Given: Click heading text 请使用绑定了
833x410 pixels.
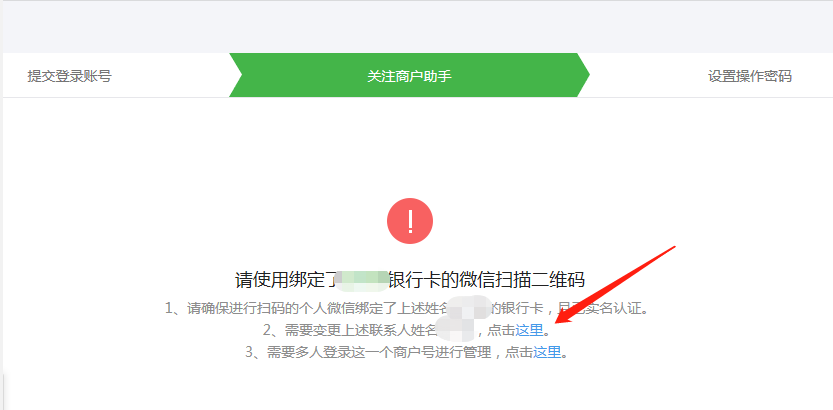Looking at the screenshot, I should click(x=286, y=280).
